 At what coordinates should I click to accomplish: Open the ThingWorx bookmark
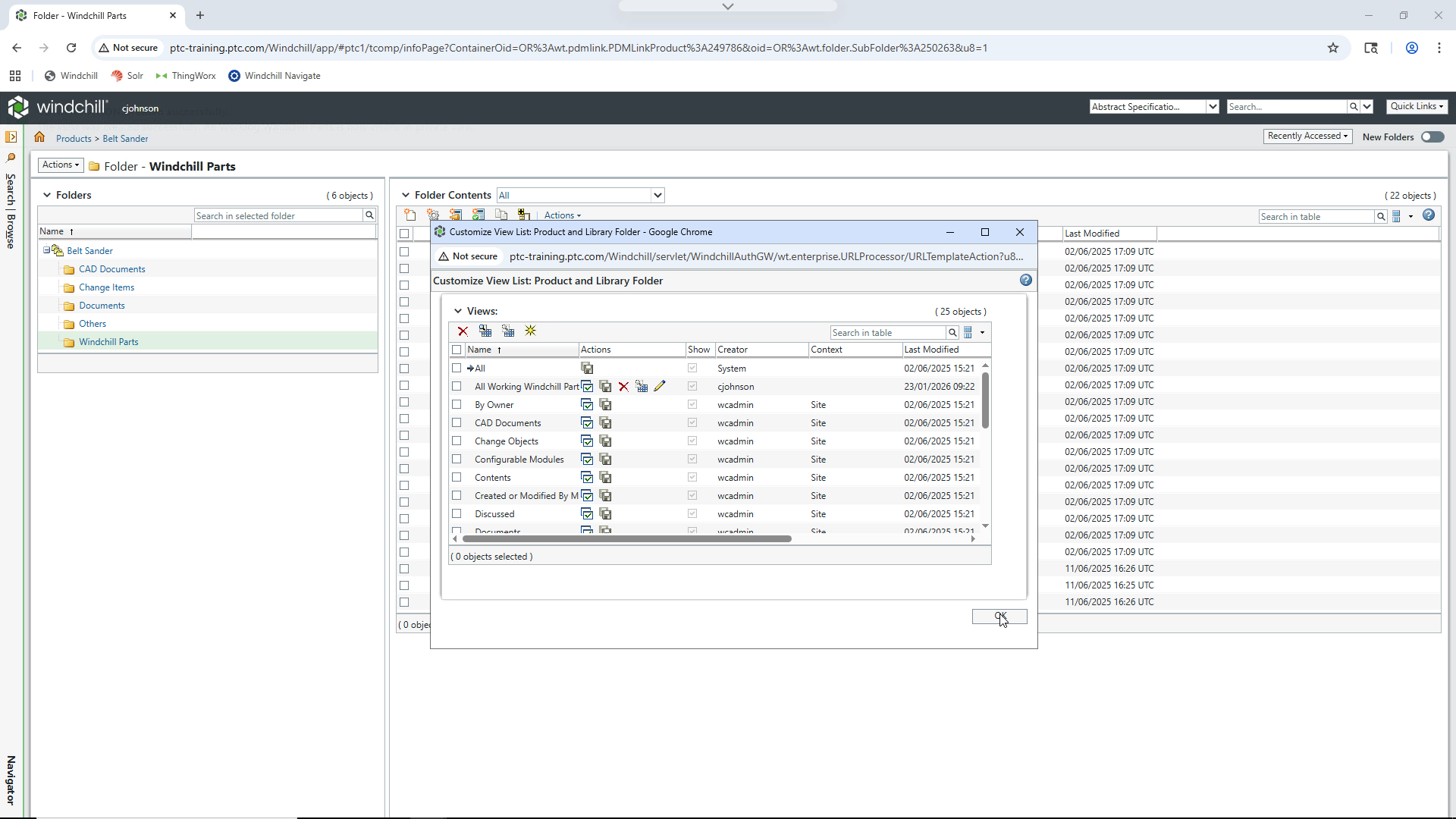186,76
